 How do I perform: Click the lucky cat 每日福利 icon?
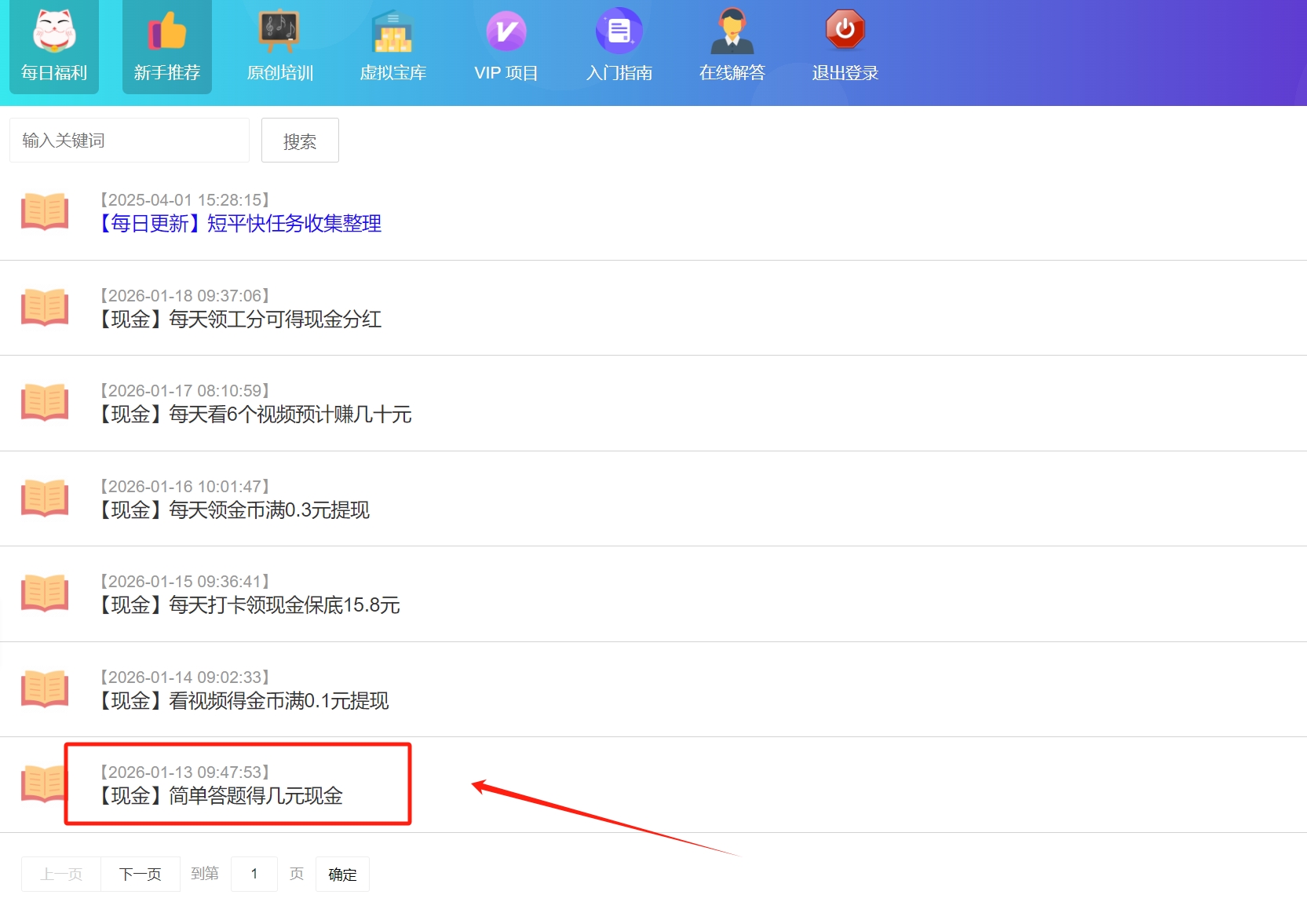[54, 31]
